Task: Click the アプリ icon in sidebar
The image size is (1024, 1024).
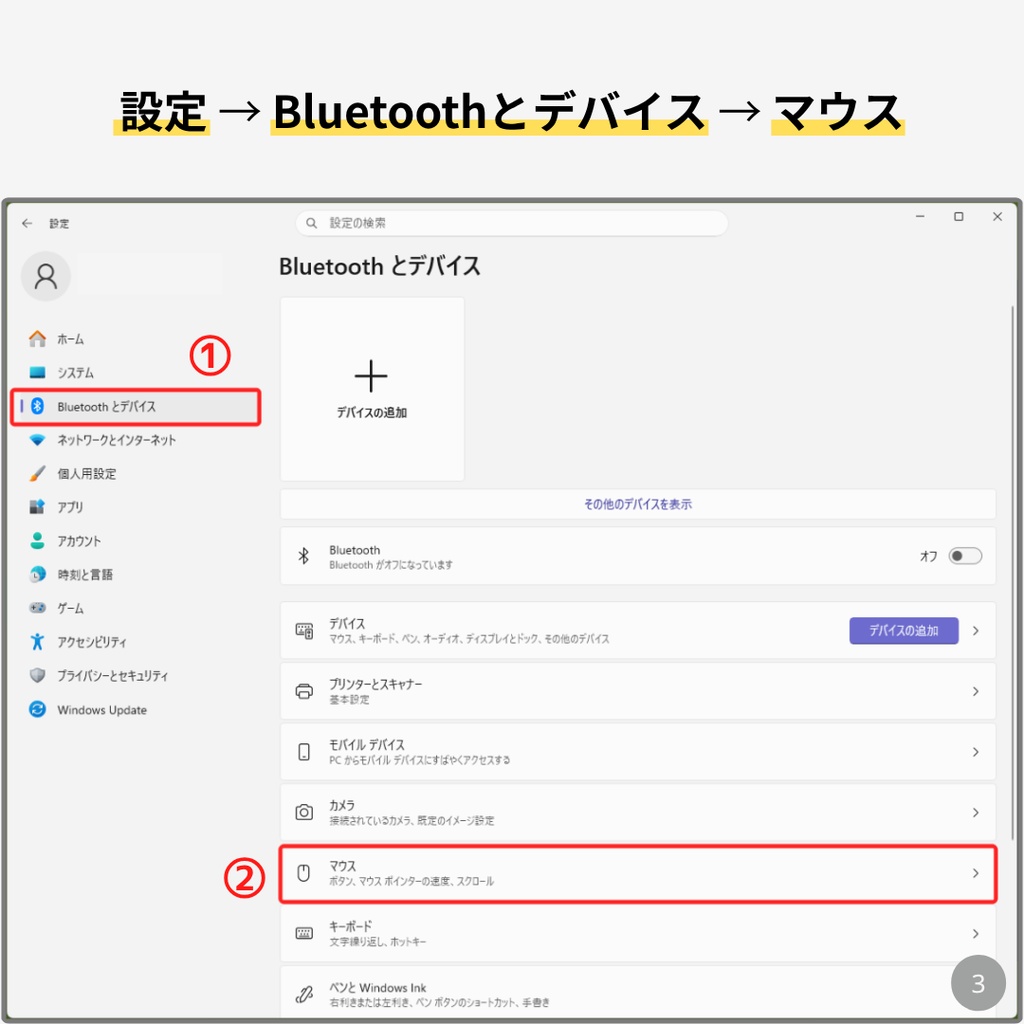Action: point(37,507)
